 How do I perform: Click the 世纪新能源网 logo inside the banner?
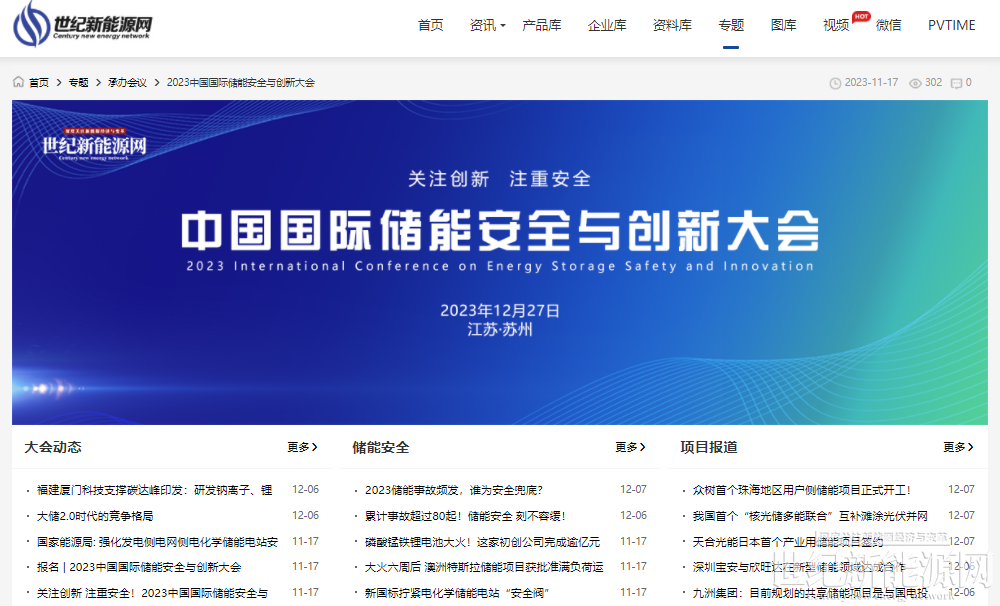tap(94, 146)
